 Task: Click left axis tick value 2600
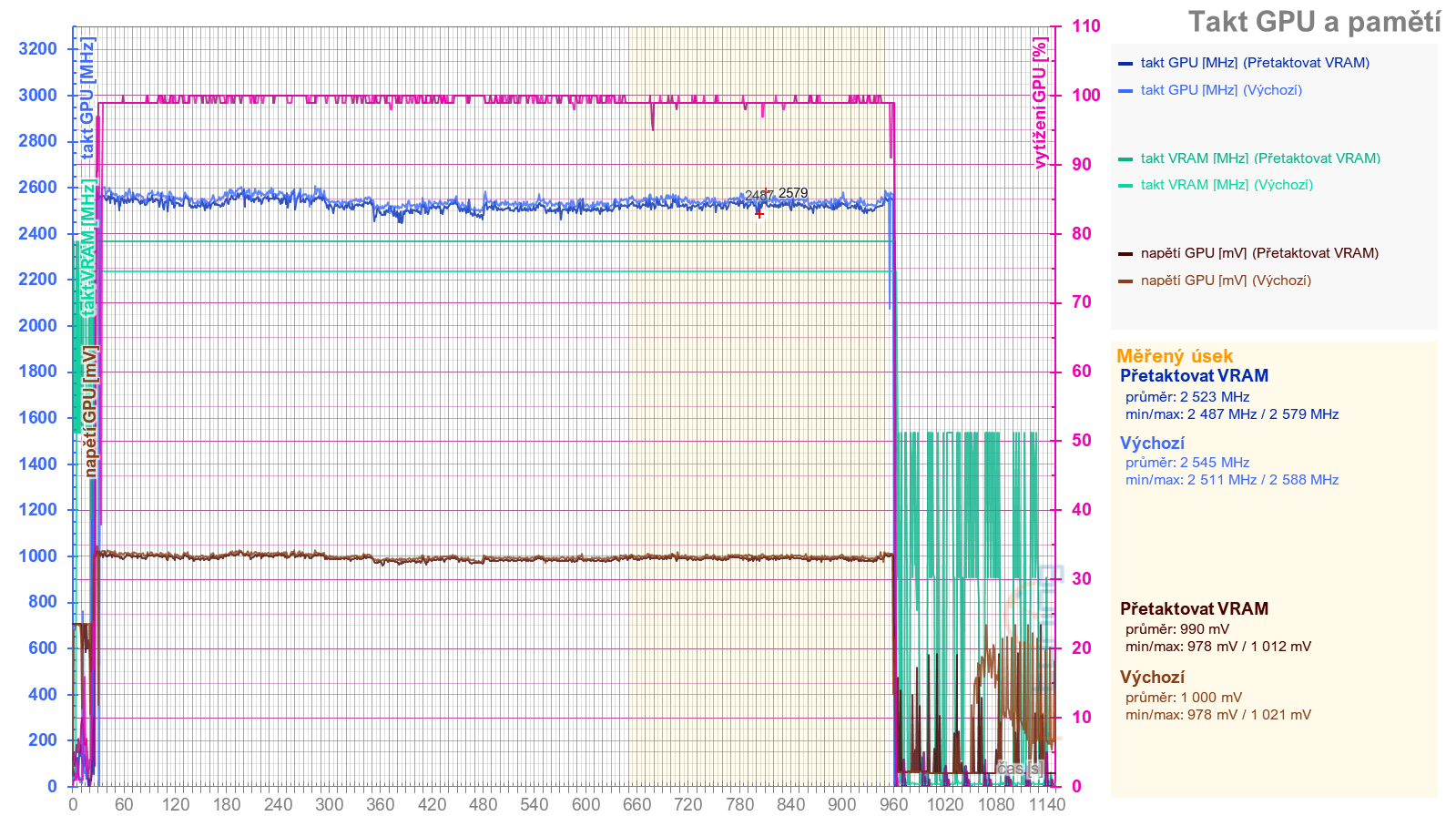37,188
